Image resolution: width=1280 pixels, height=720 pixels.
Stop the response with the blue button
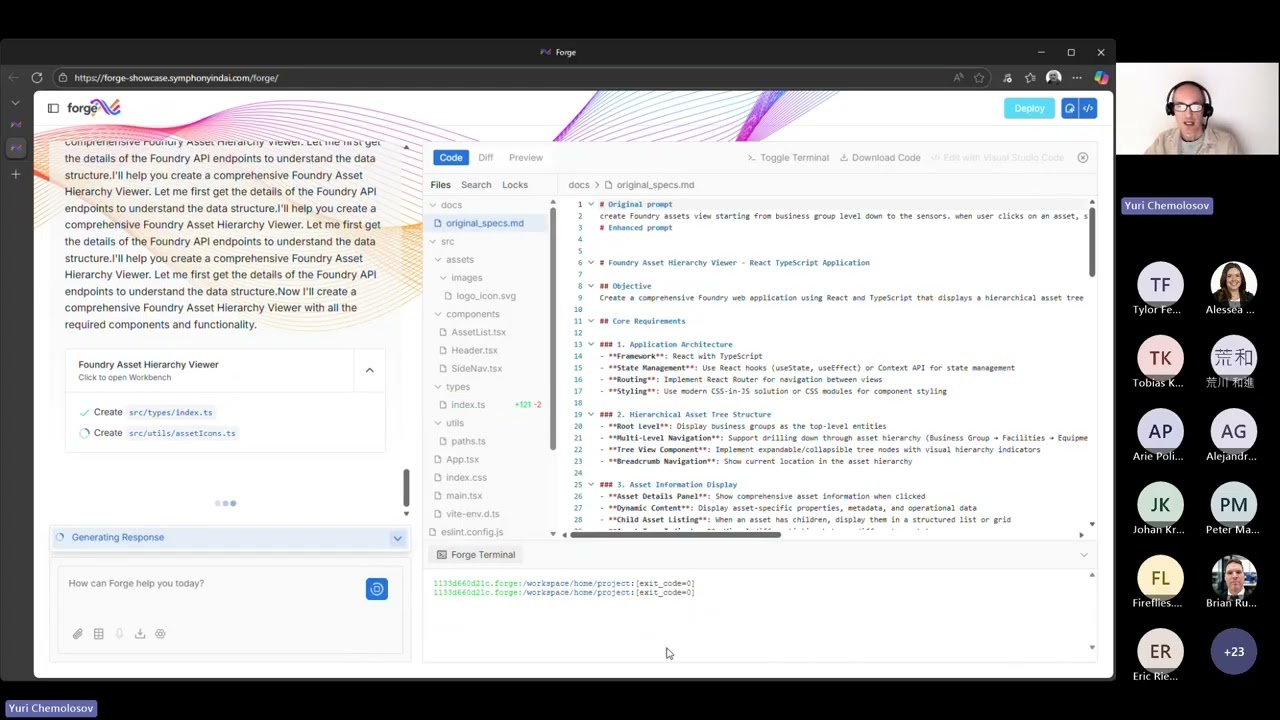coord(376,589)
